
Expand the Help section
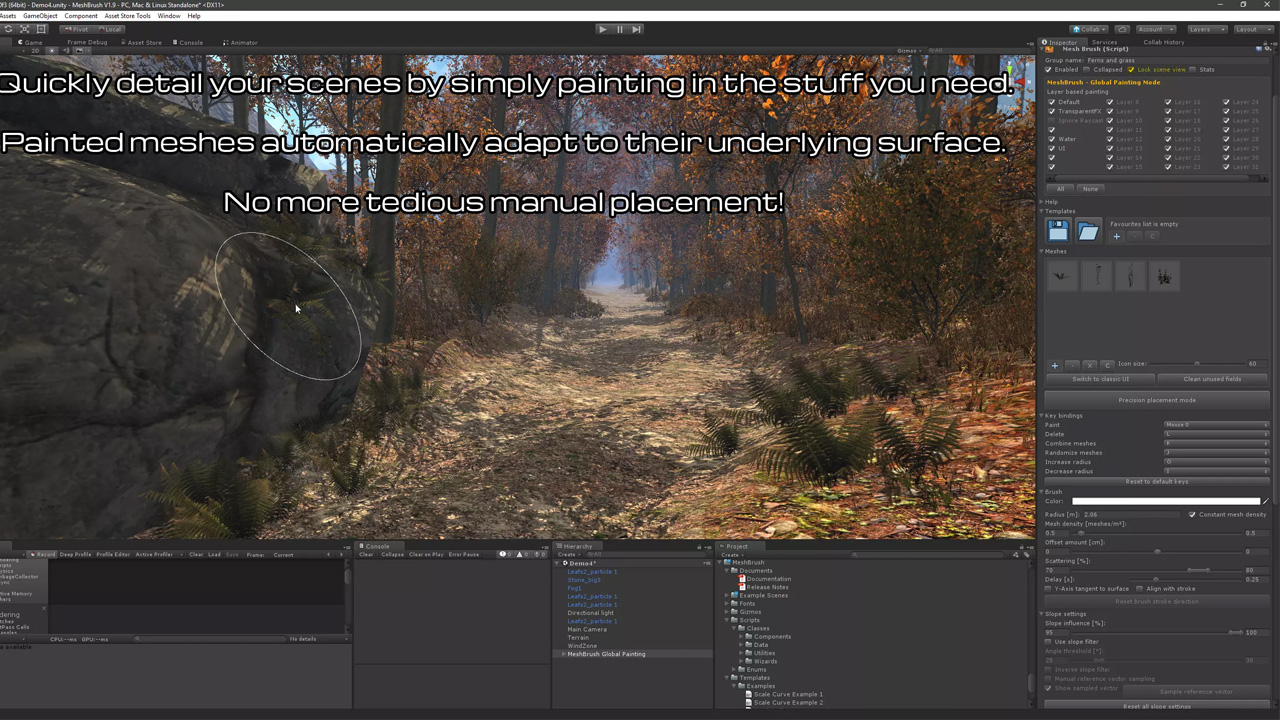[x=1042, y=202]
